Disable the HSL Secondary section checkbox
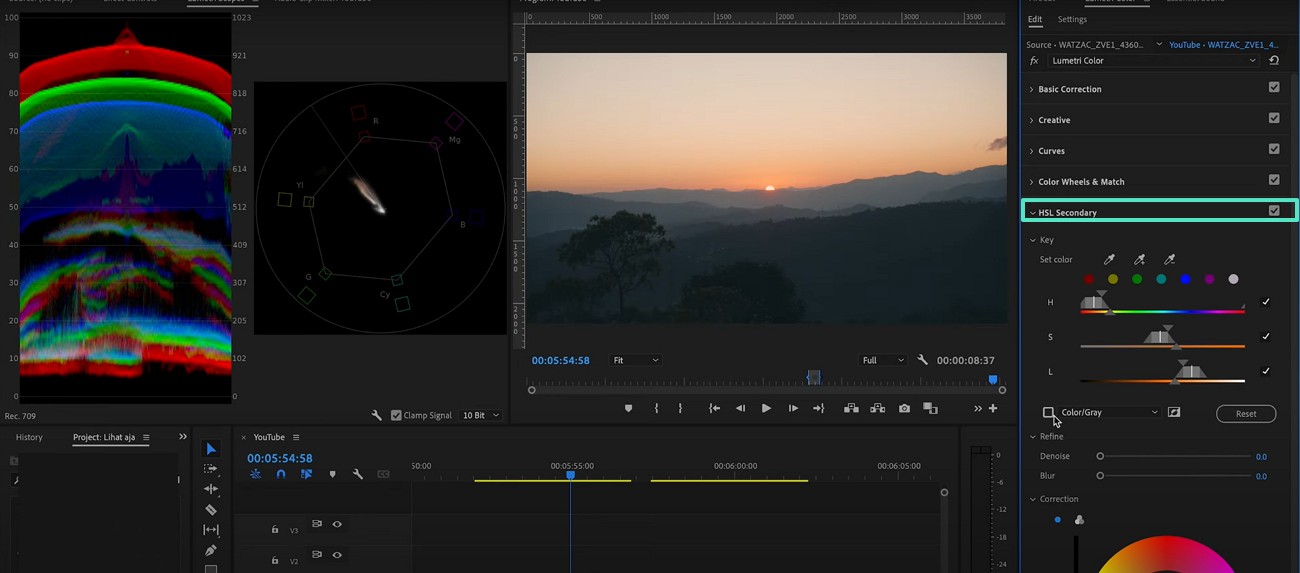This screenshot has width=1300, height=573. click(x=1273, y=211)
